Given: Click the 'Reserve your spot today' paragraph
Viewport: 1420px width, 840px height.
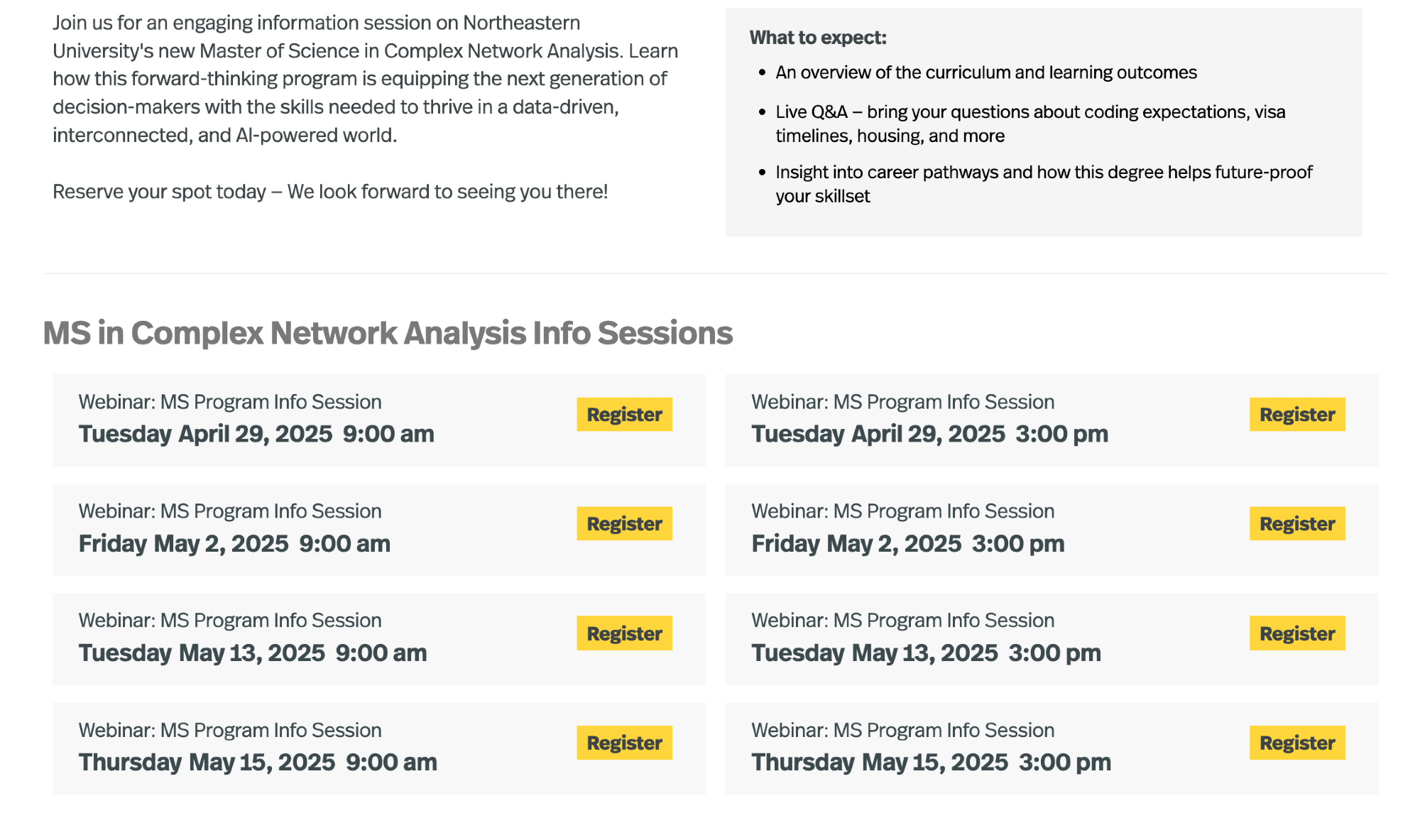Looking at the screenshot, I should [330, 192].
